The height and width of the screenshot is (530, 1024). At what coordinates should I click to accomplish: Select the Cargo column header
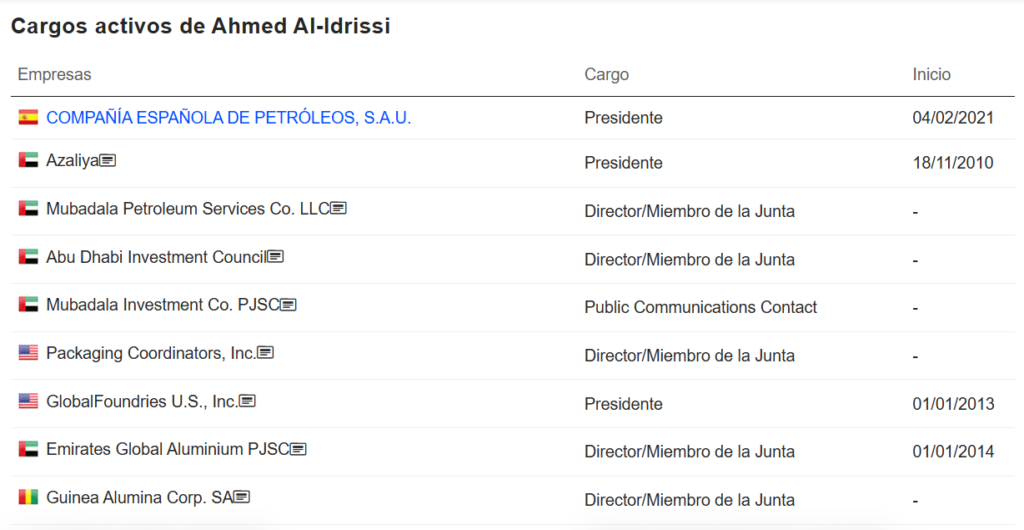coord(607,74)
